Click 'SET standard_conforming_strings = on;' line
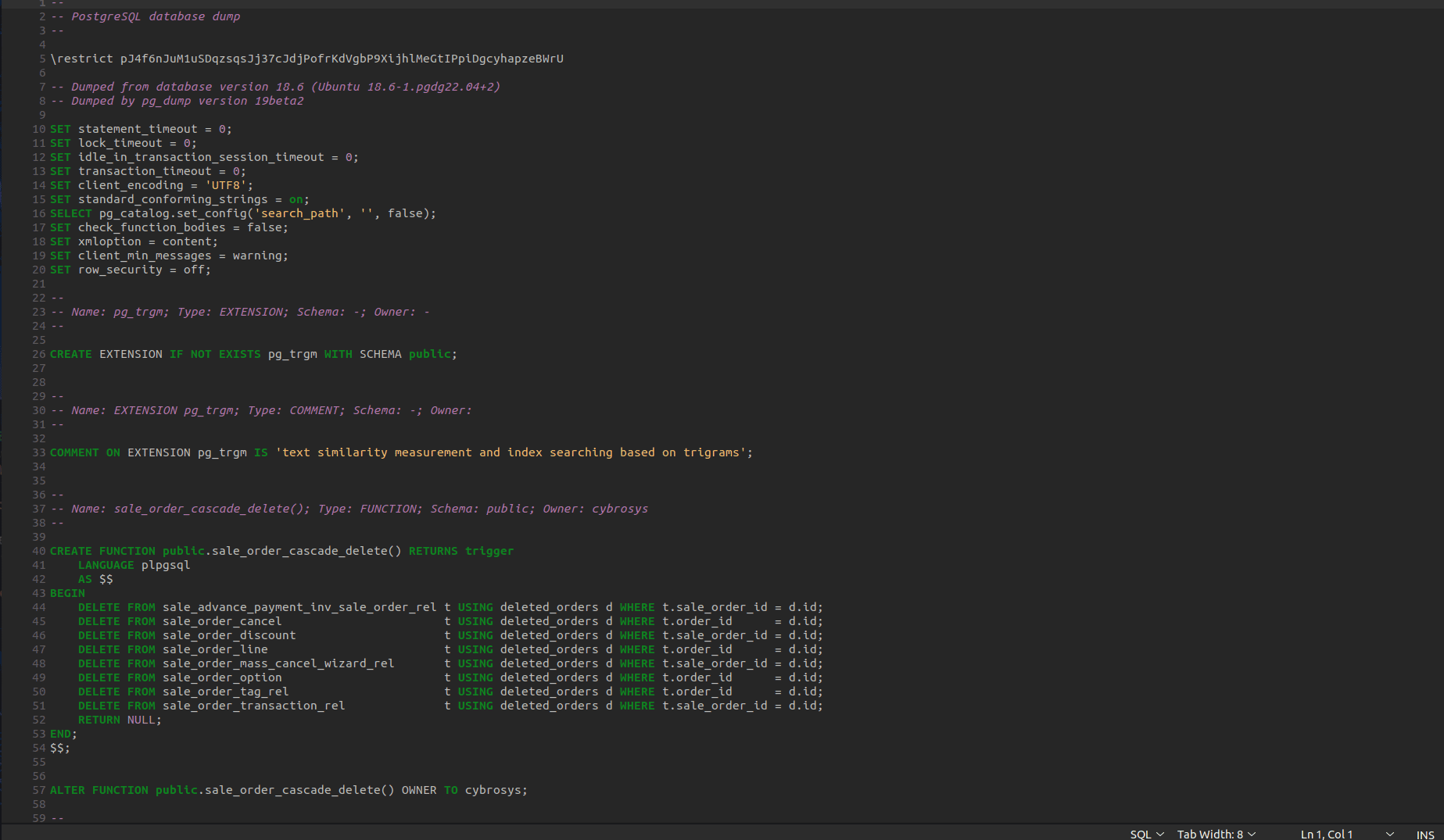Viewport: 1444px width, 840px height. click(180, 199)
